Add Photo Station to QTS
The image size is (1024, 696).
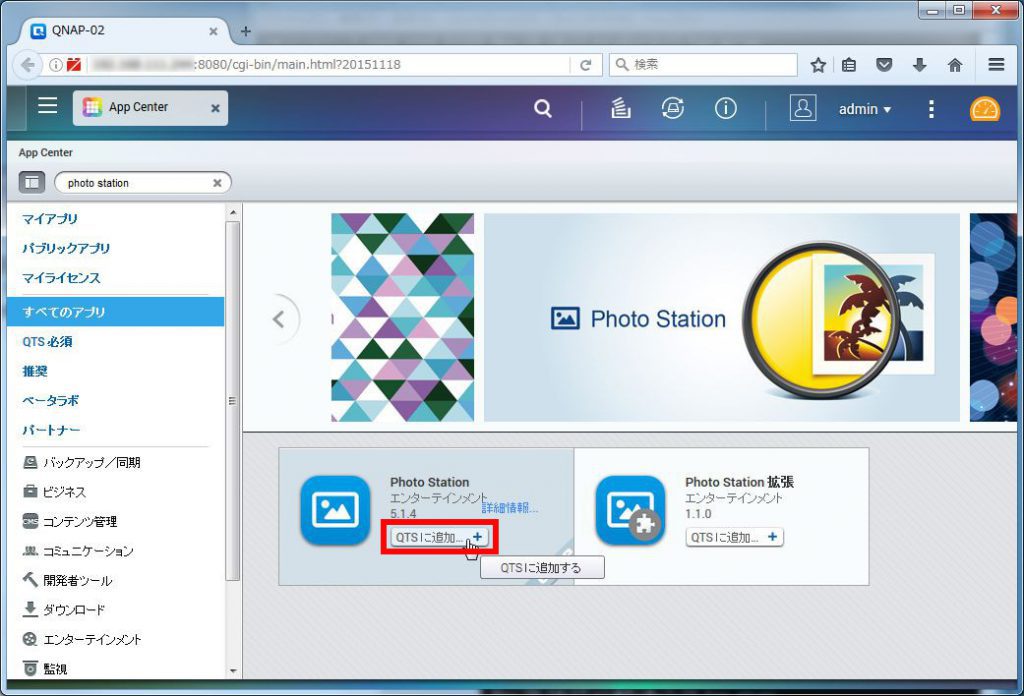click(439, 537)
